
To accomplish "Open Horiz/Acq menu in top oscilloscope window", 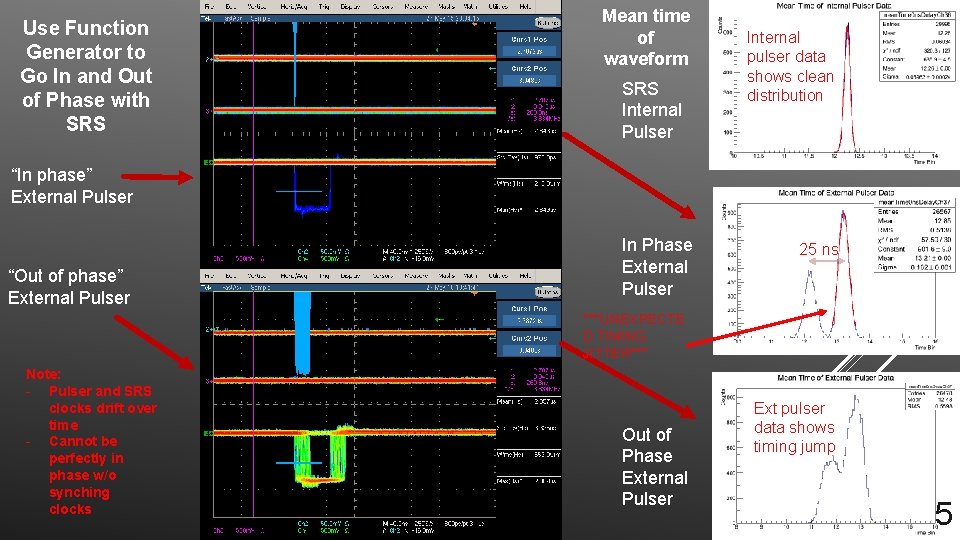I will click(294, 7).
